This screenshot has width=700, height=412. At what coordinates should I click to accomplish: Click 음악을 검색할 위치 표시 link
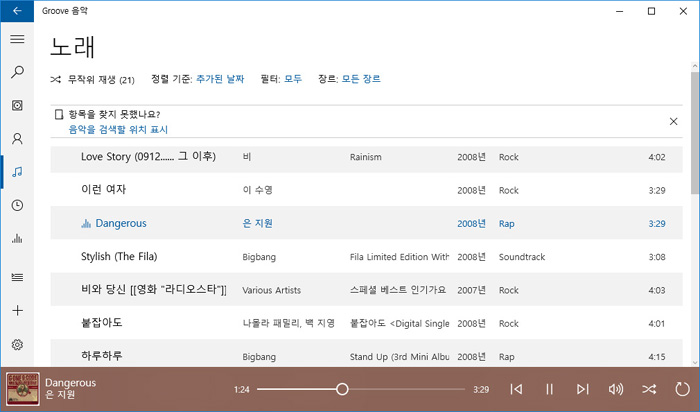118,129
